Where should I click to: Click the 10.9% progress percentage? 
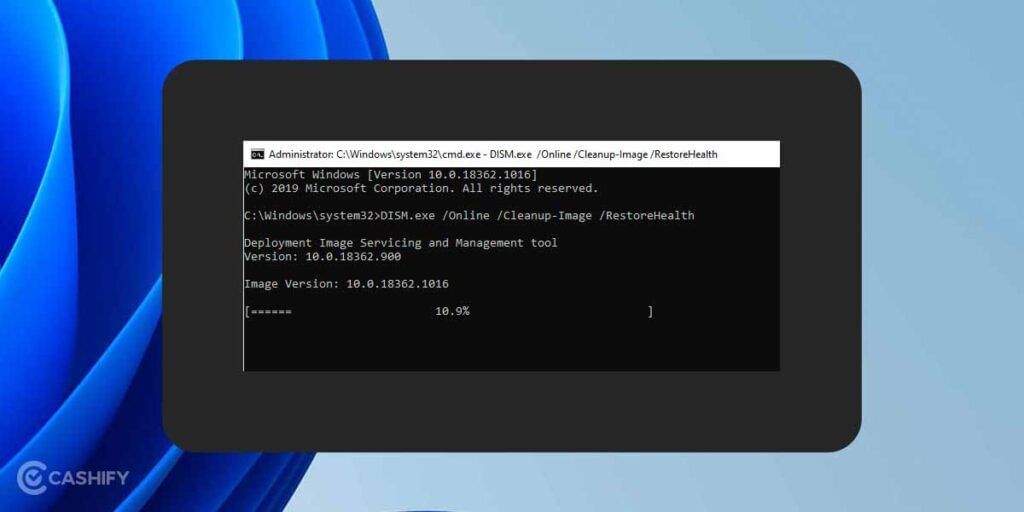[x=452, y=312]
